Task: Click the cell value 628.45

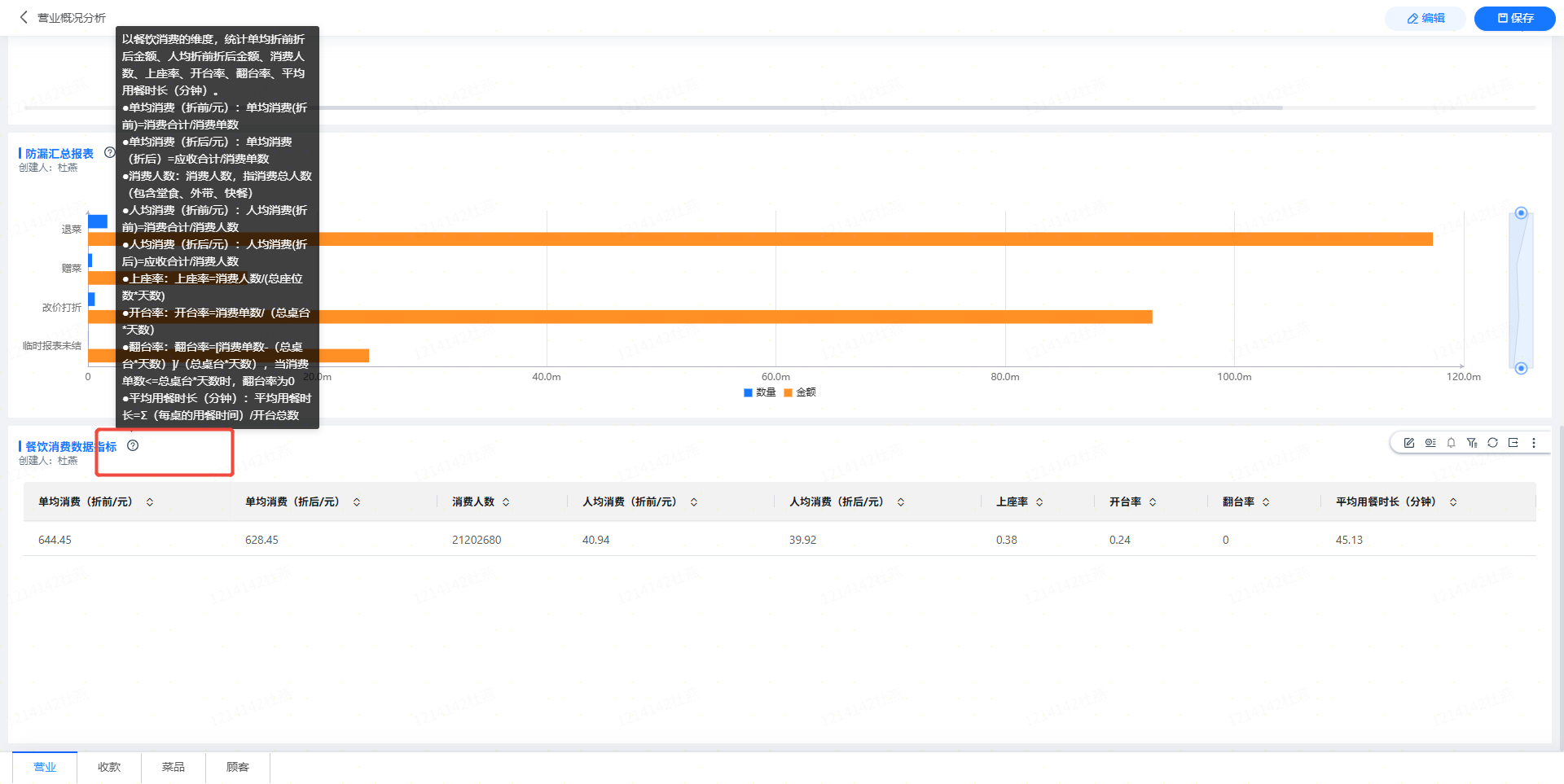Action: click(261, 540)
